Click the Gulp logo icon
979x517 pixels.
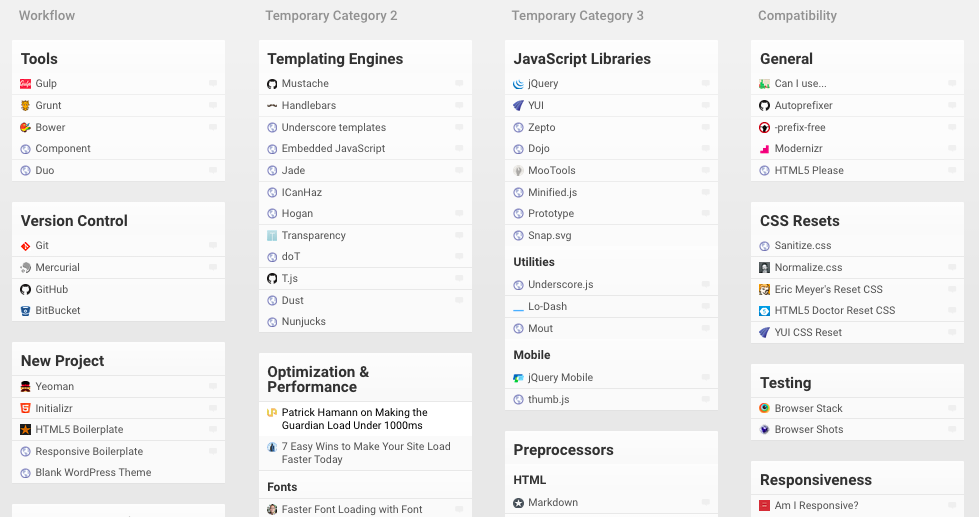pyautogui.click(x=26, y=84)
